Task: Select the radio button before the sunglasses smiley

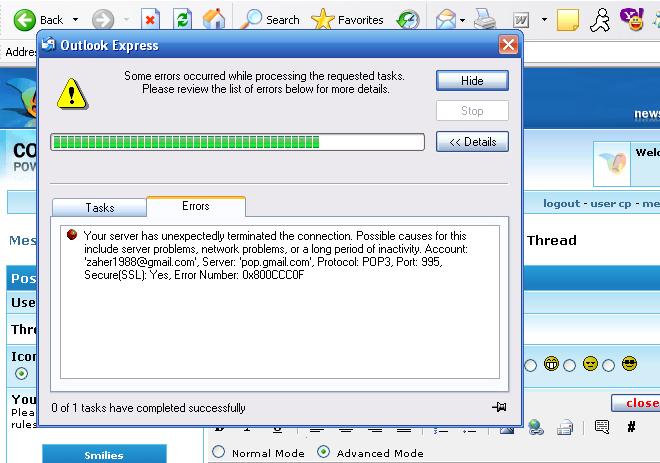Action: [x=608, y=365]
